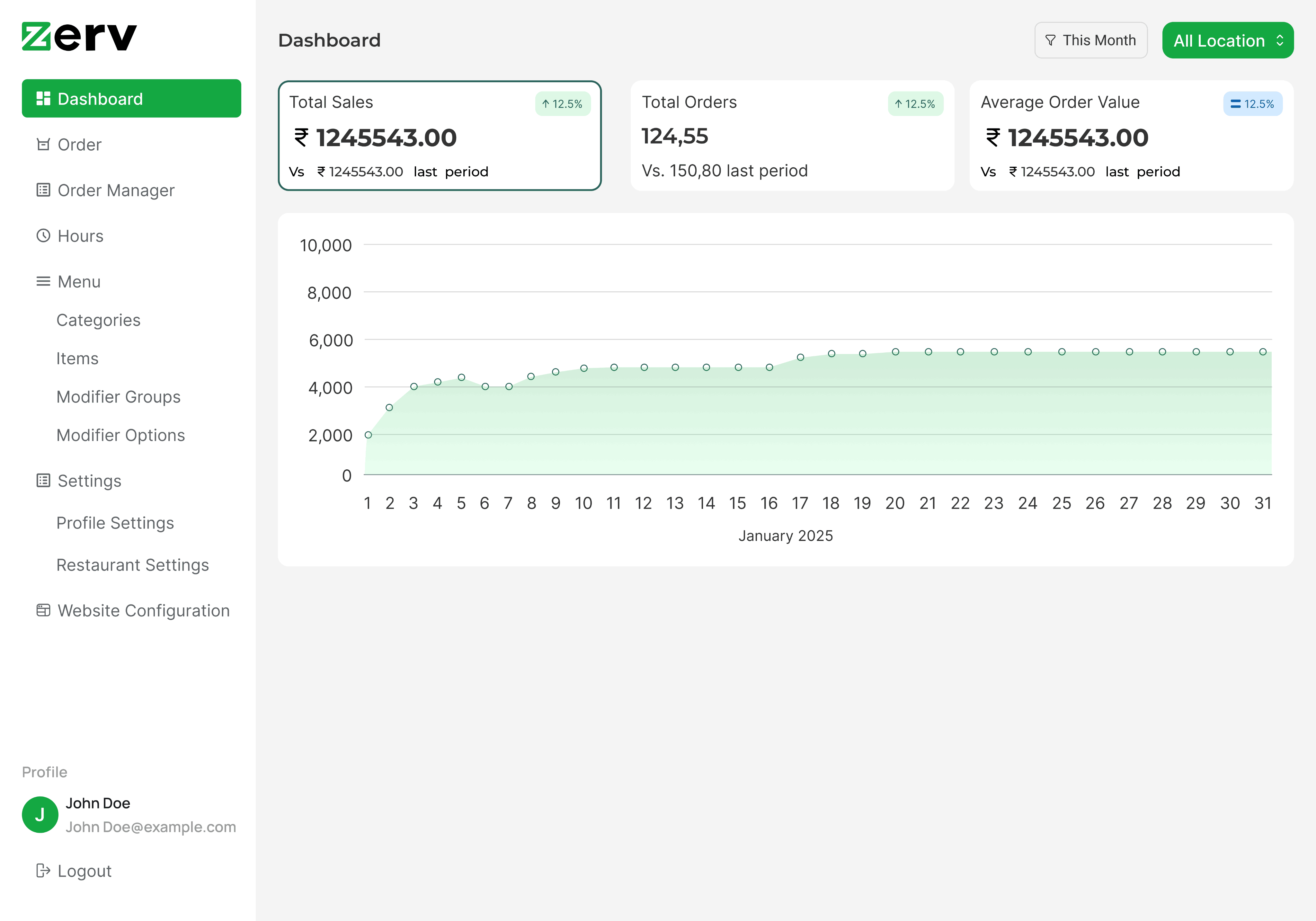Open Order Manager via its sidebar icon
Image resolution: width=1316 pixels, height=921 pixels.
click(43, 190)
